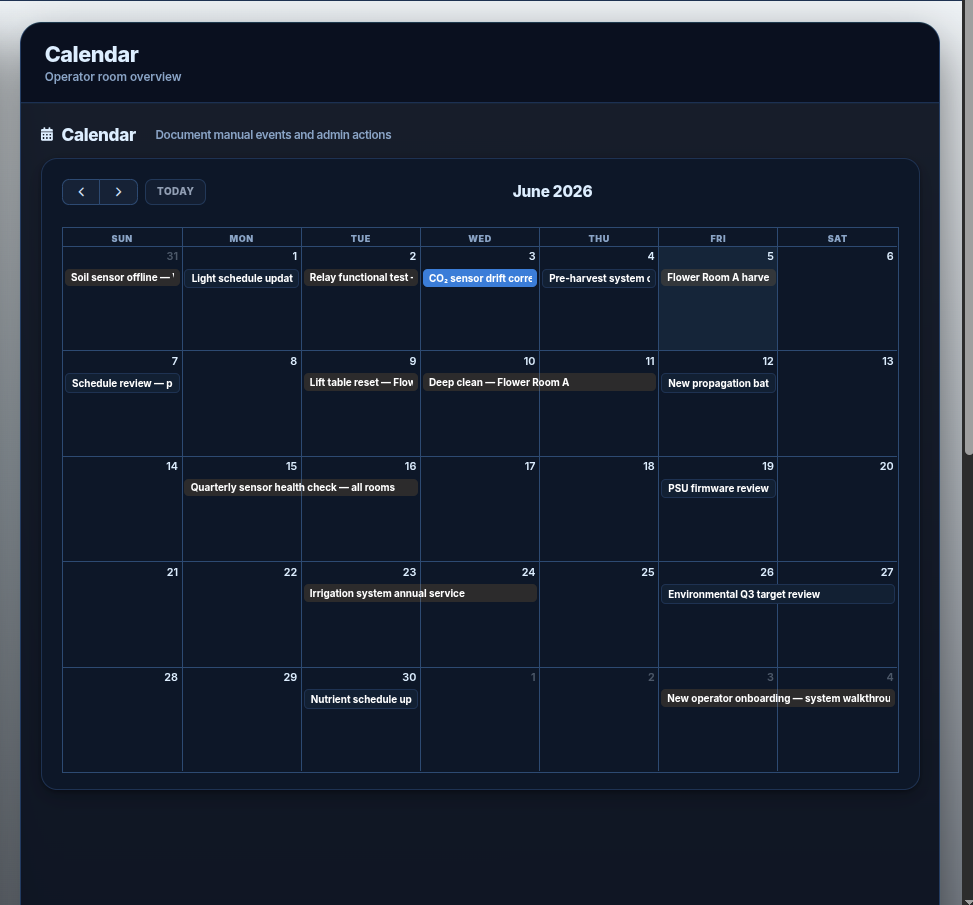973x905 pixels.
Task: Select day number 29 in June
Action: [290, 677]
